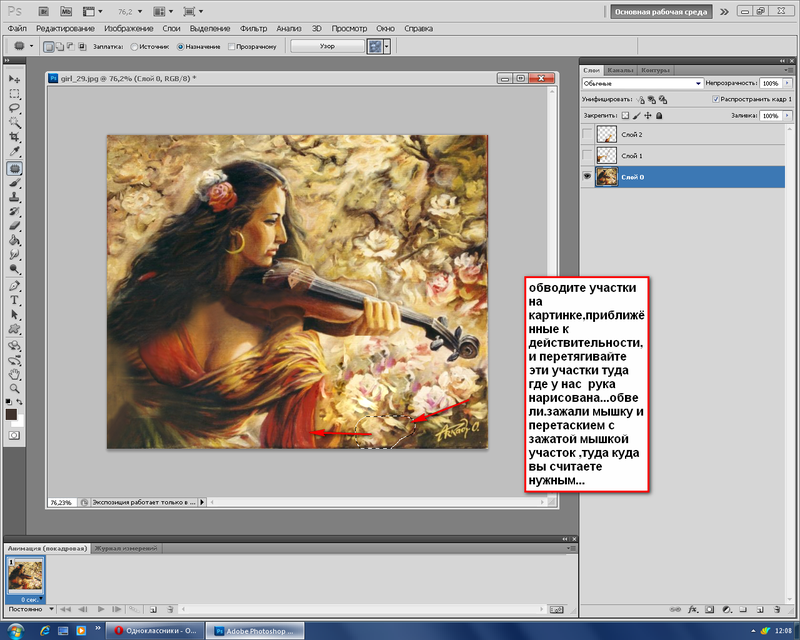Screen dimensions: 800x640
Task: Show the 'Слой 2' layer visibility
Action: pyautogui.click(x=587, y=135)
